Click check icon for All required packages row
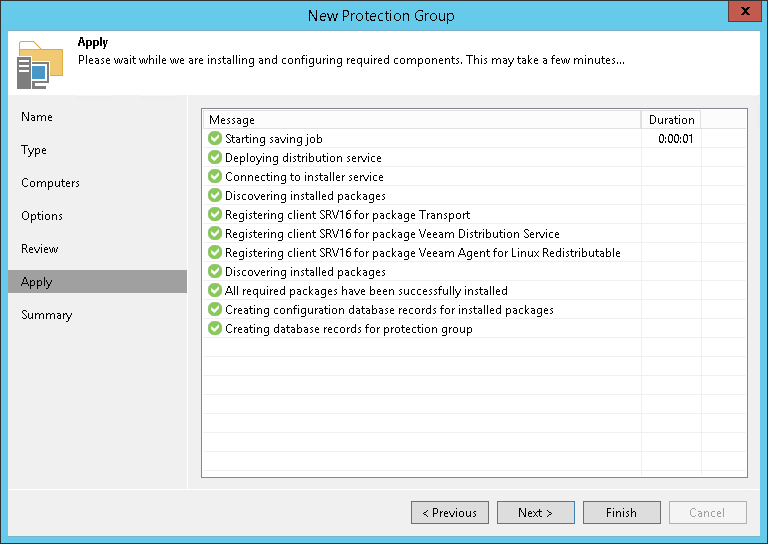The width and height of the screenshot is (768, 544). [215, 290]
